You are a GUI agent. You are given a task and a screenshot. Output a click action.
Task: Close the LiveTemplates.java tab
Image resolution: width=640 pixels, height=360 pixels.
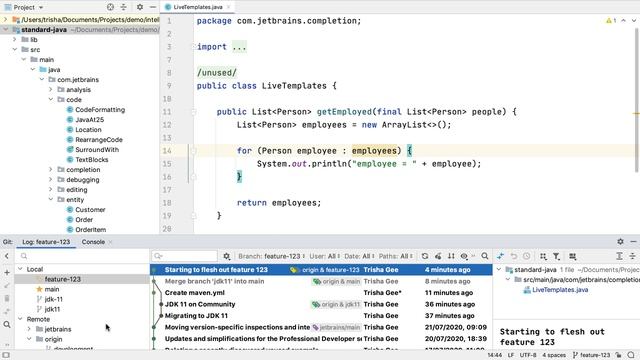[229, 7]
